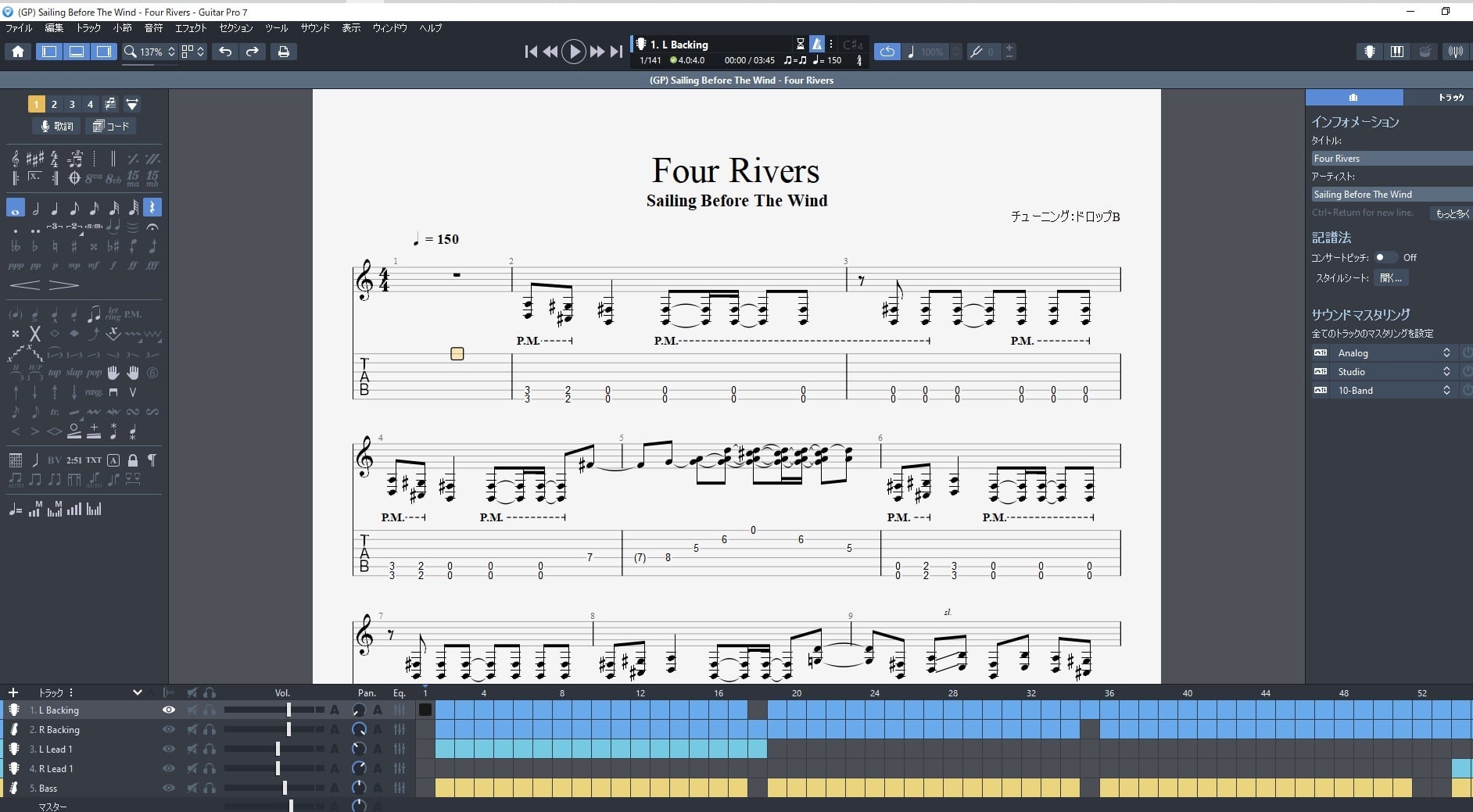Select the treble clef tool
This screenshot has width=1473, height=812.
[x=16, y=159]
